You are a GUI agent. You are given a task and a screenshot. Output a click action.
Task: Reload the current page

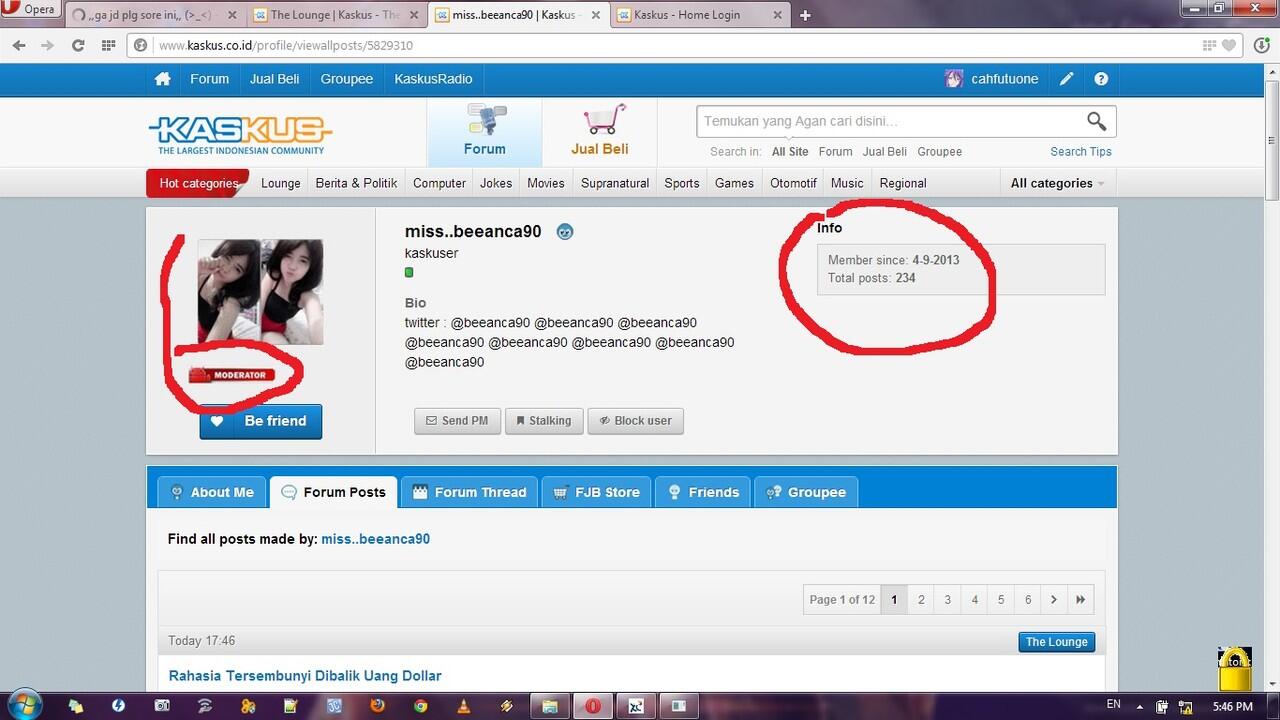[78, 45]
